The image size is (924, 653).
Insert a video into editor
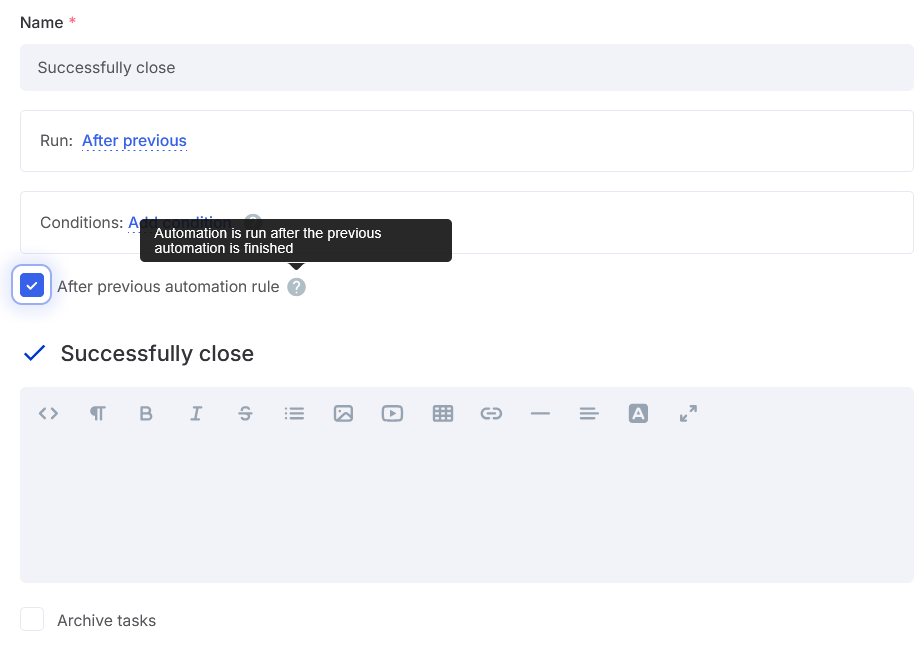392,413
